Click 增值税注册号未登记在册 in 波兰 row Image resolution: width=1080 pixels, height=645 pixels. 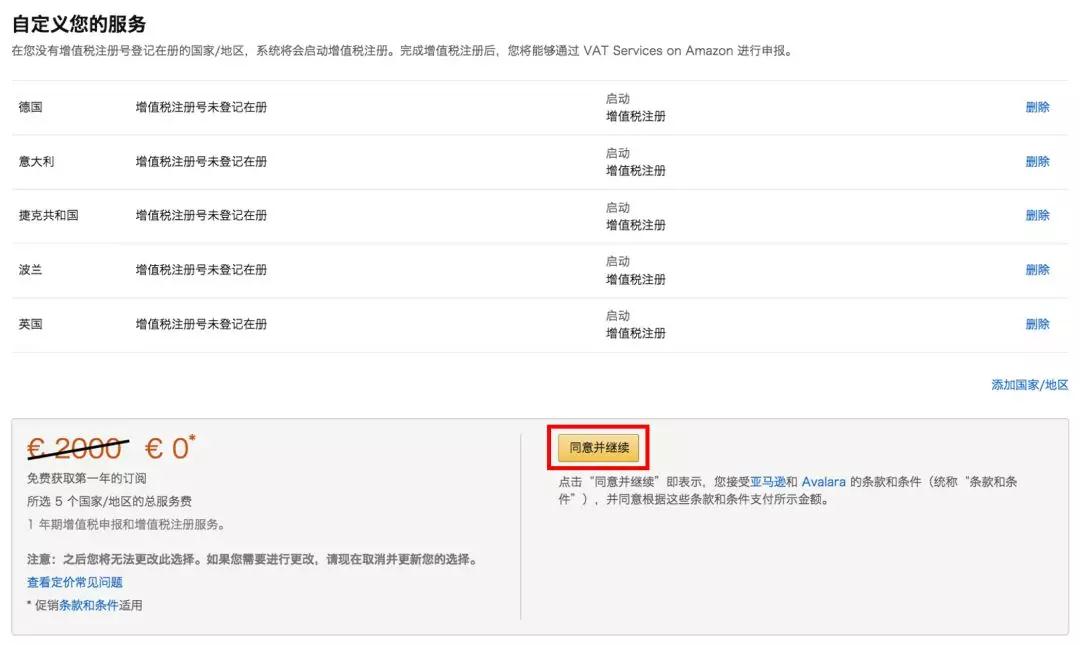point(201,269)
